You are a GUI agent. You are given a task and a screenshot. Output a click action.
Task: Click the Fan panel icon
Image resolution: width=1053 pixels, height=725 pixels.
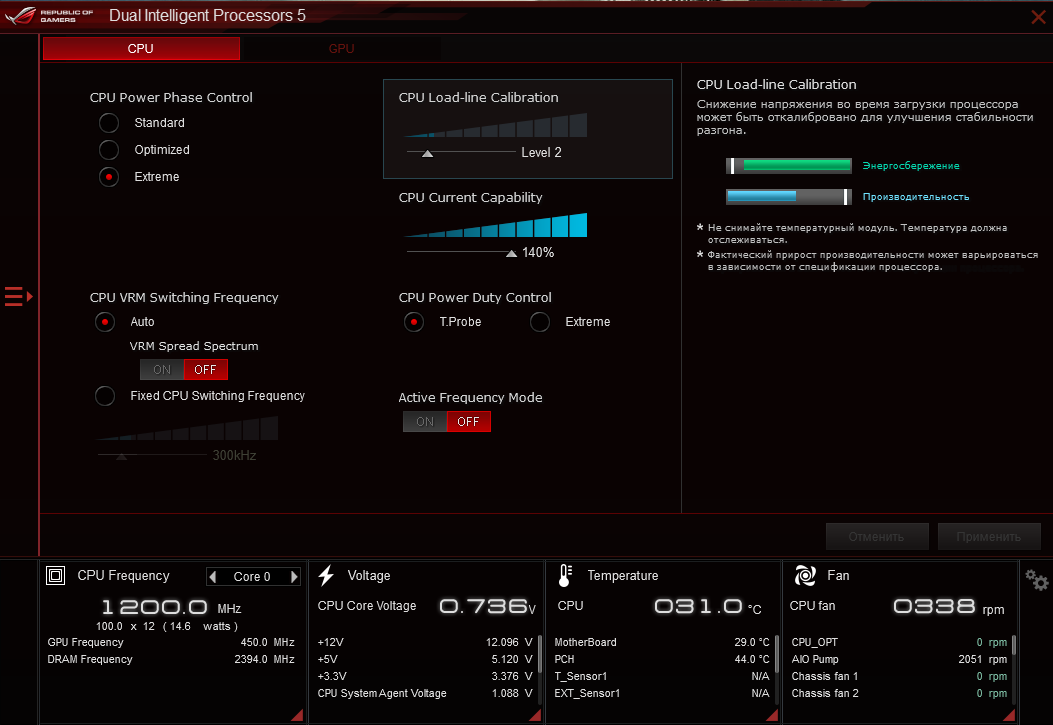(805, 575)
